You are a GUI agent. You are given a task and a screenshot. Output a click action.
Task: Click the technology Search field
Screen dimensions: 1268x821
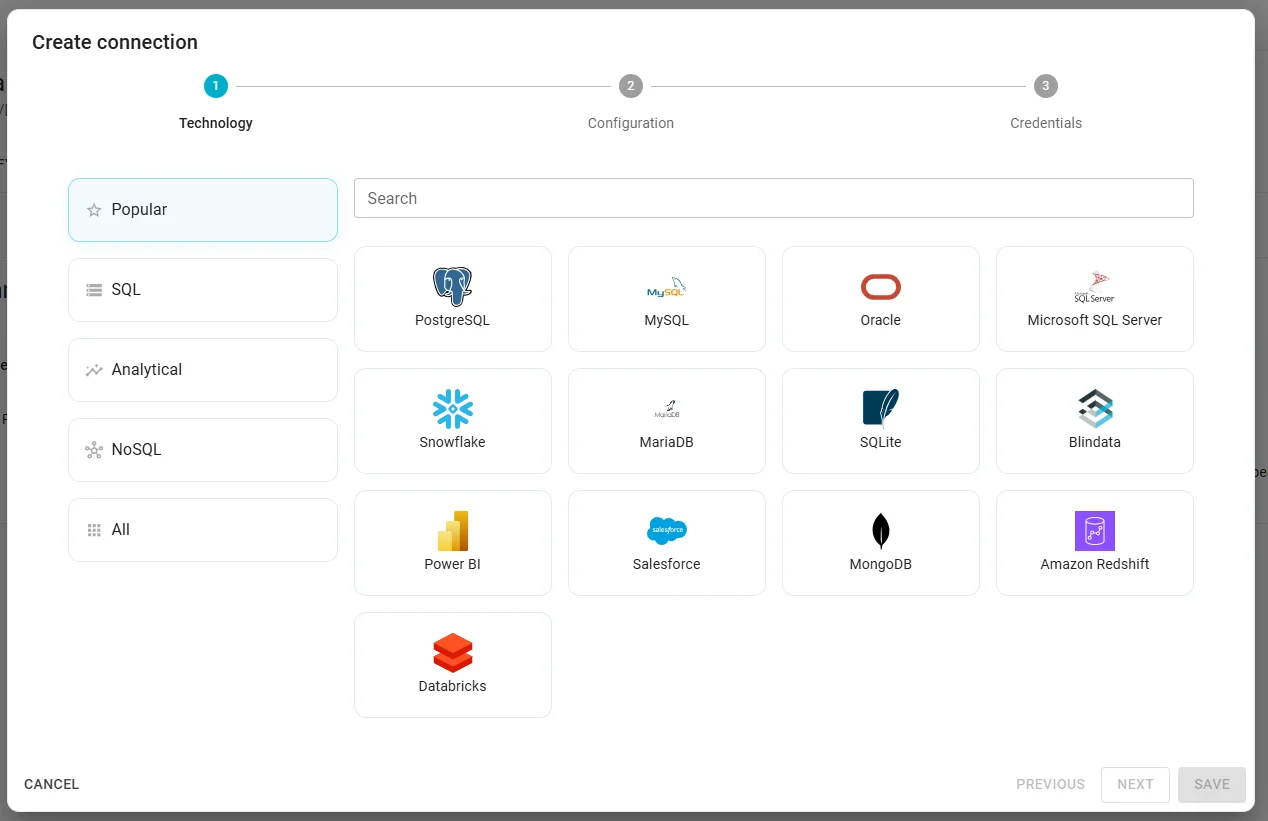773,198
